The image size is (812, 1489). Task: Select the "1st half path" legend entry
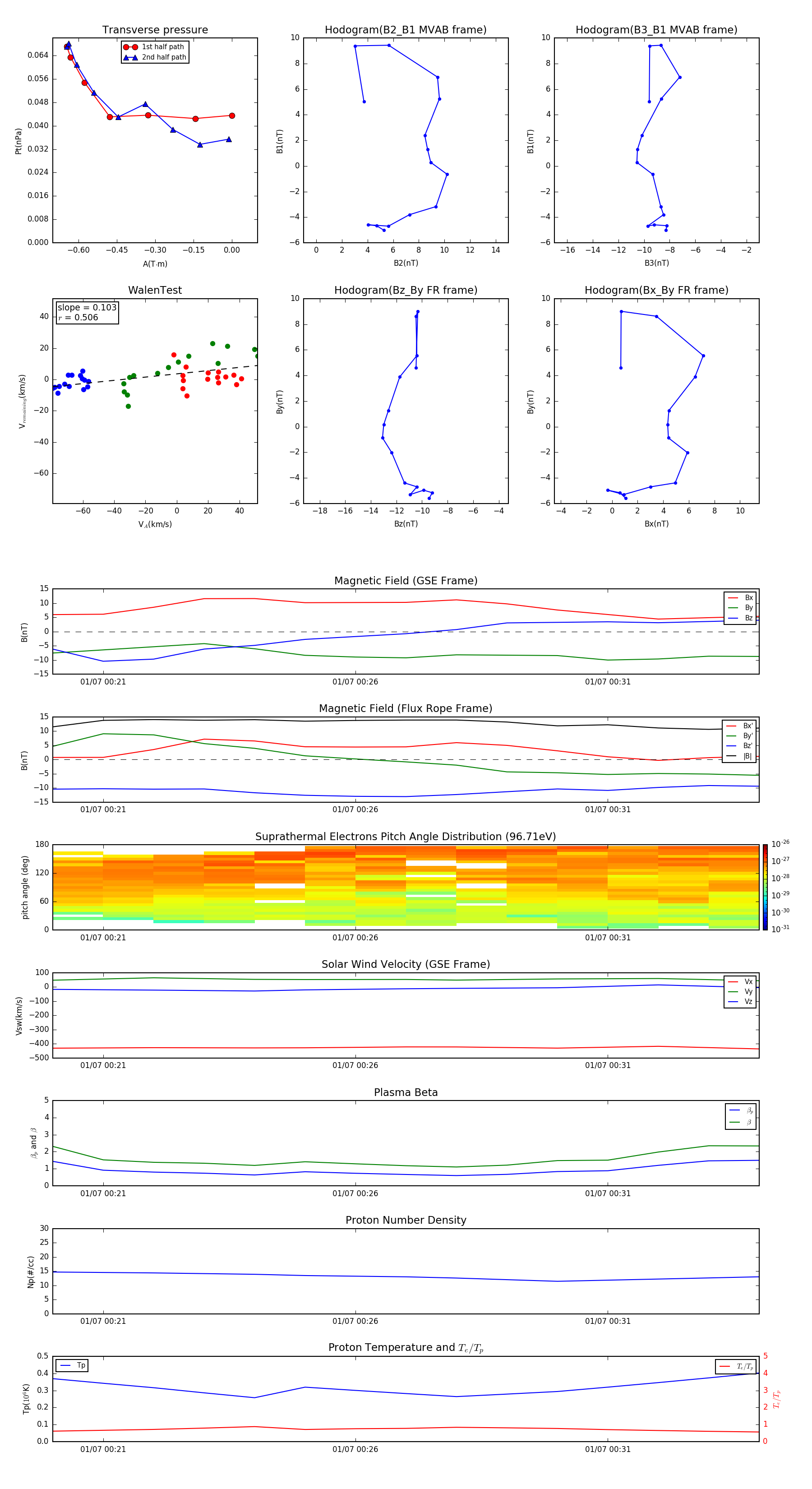point(154,47)
